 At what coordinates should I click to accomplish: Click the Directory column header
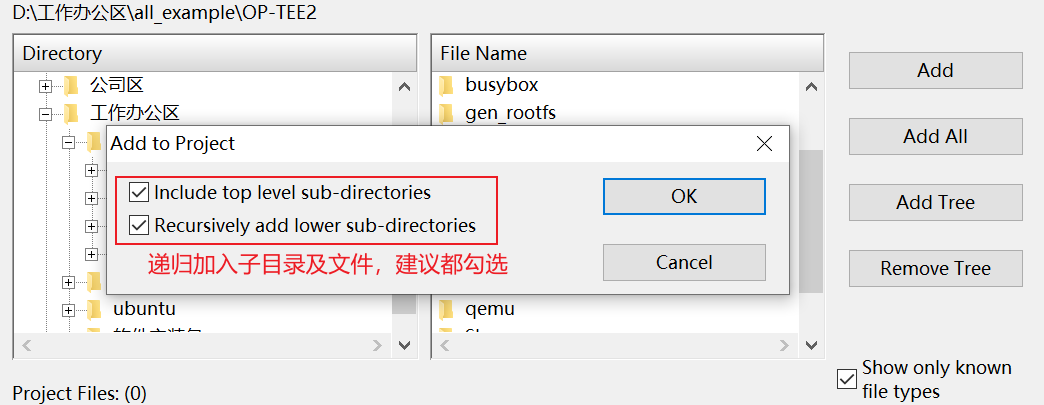coord(214,53)
